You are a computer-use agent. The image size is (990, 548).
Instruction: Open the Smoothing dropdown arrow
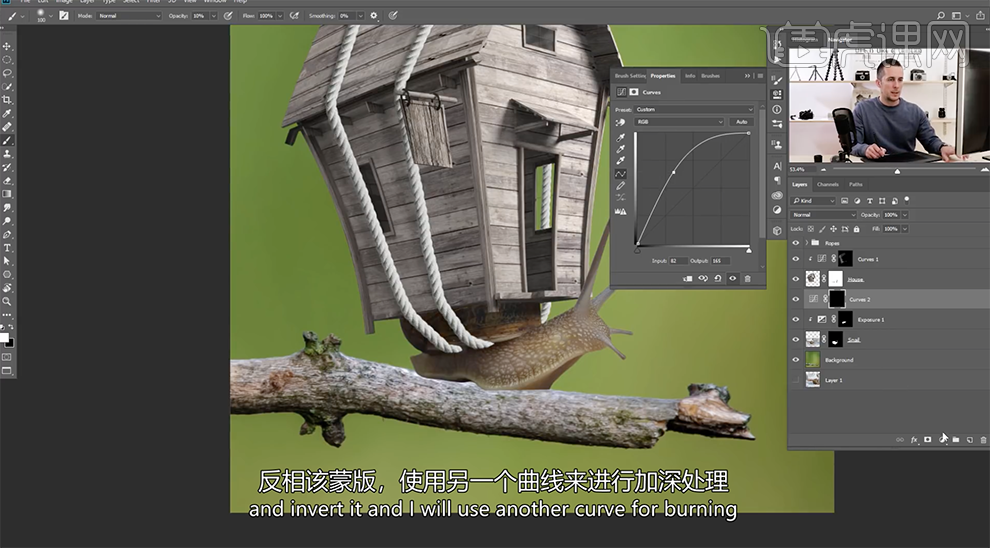click(x=361, y=16)
